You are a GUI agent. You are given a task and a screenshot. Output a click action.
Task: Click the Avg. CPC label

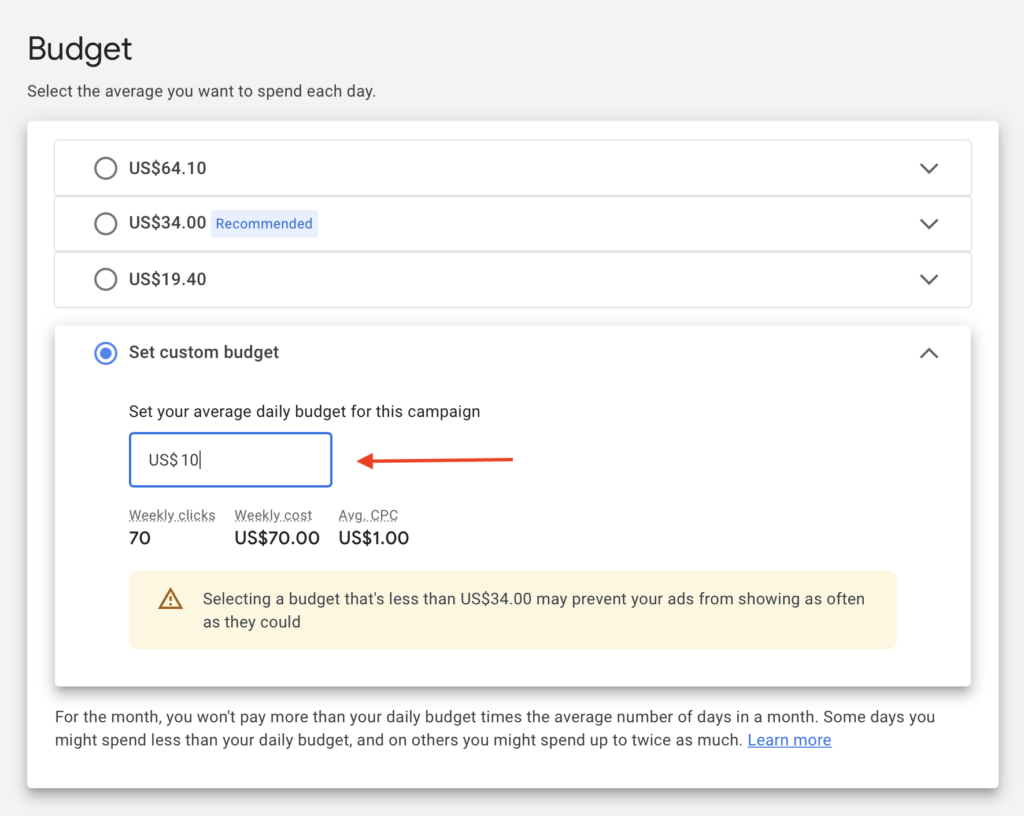[x=368, y=515]
